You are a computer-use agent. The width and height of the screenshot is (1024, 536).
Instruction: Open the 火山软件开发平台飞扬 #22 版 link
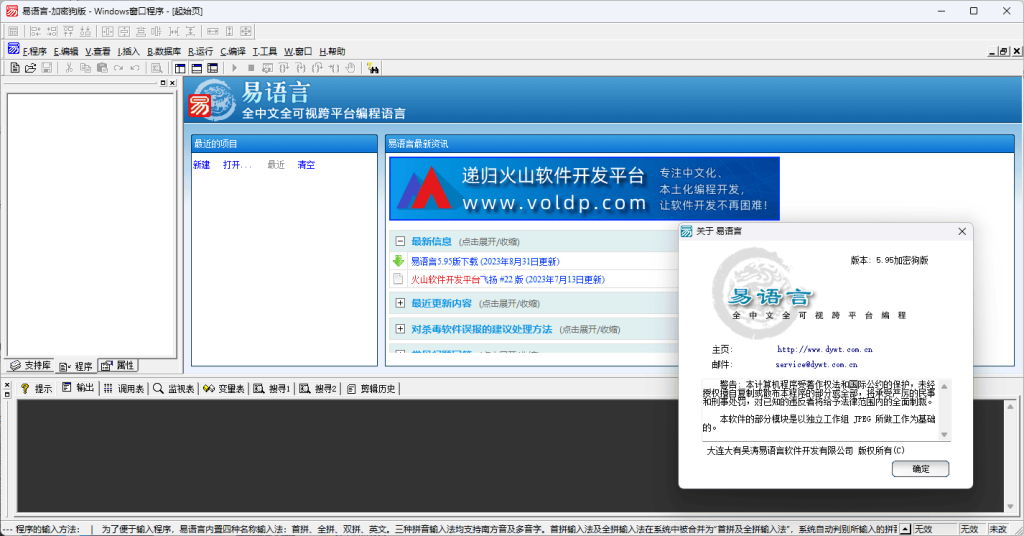[x=507, y=279]
